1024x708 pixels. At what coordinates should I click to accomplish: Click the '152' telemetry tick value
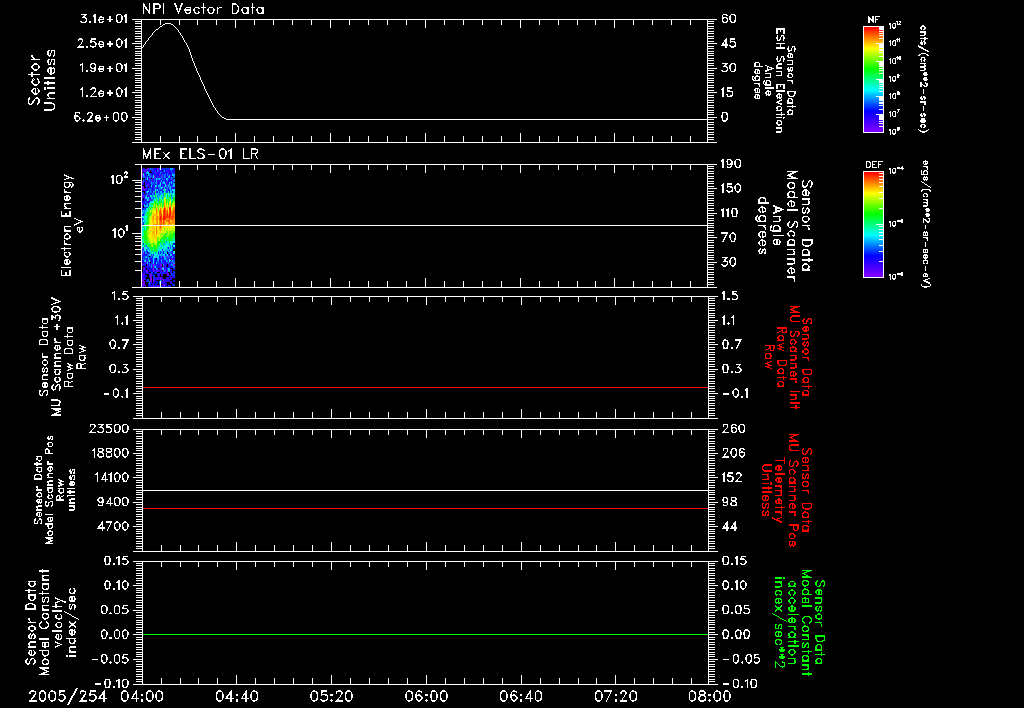click(732, 477)
